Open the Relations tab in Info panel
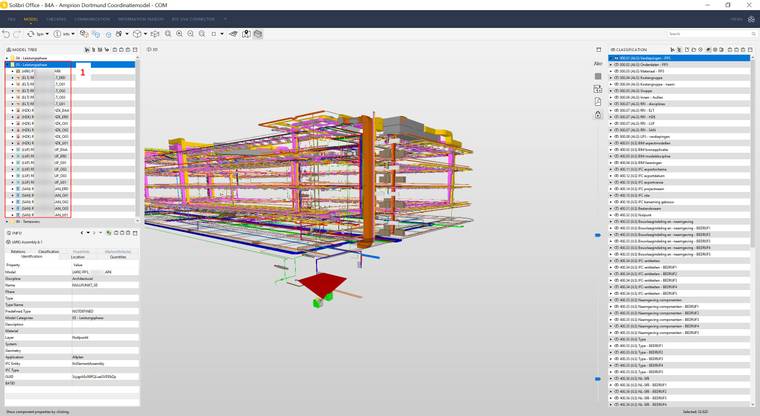Image resolution: width=760 pixels, height=416 pixels. [x=18, y=252]
